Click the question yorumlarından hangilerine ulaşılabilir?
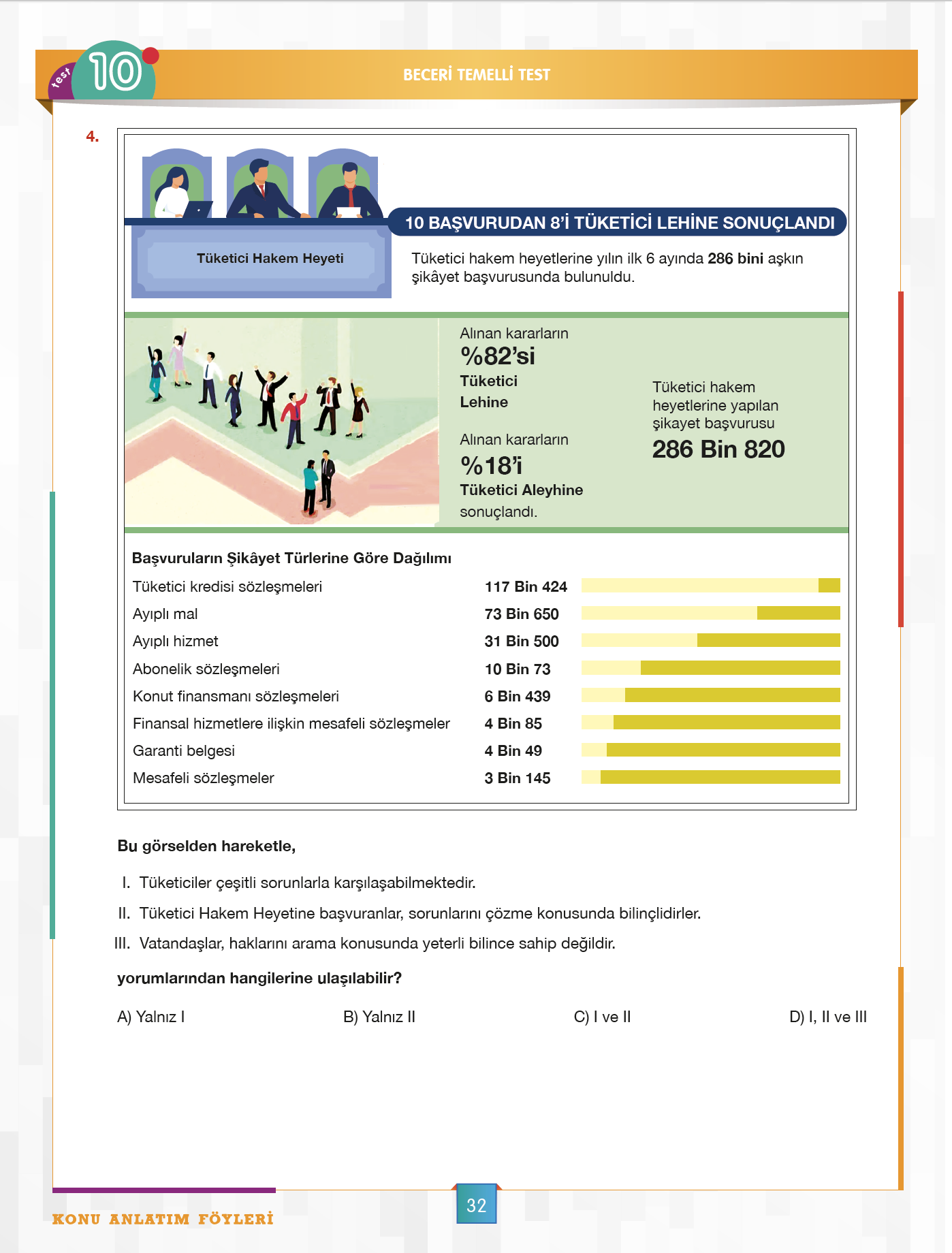The image size is (952, 1253). 259,979
